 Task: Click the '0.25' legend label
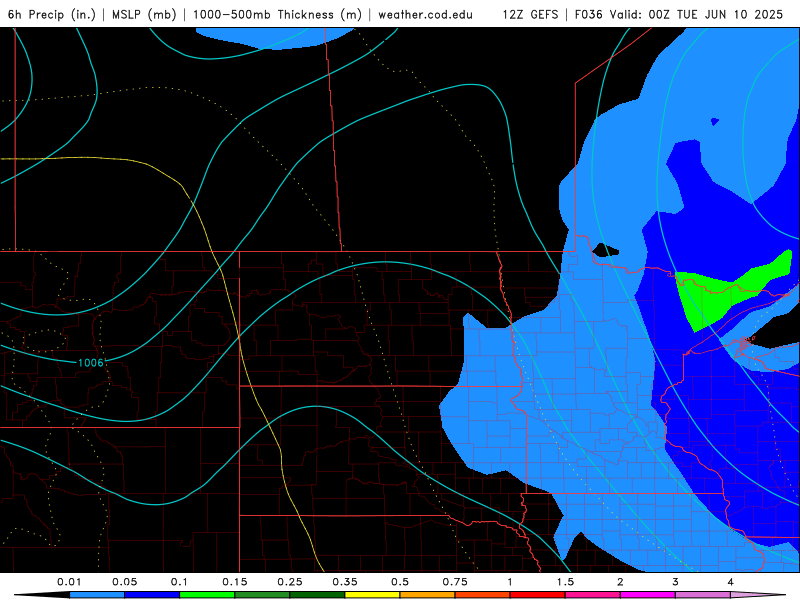[290, 582]
